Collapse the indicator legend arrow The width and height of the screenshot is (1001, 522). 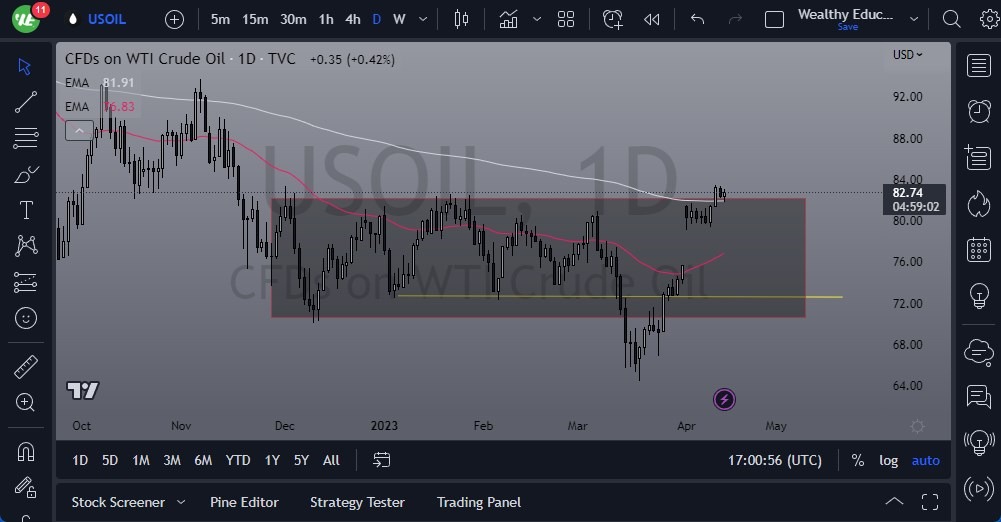[76, 130]
